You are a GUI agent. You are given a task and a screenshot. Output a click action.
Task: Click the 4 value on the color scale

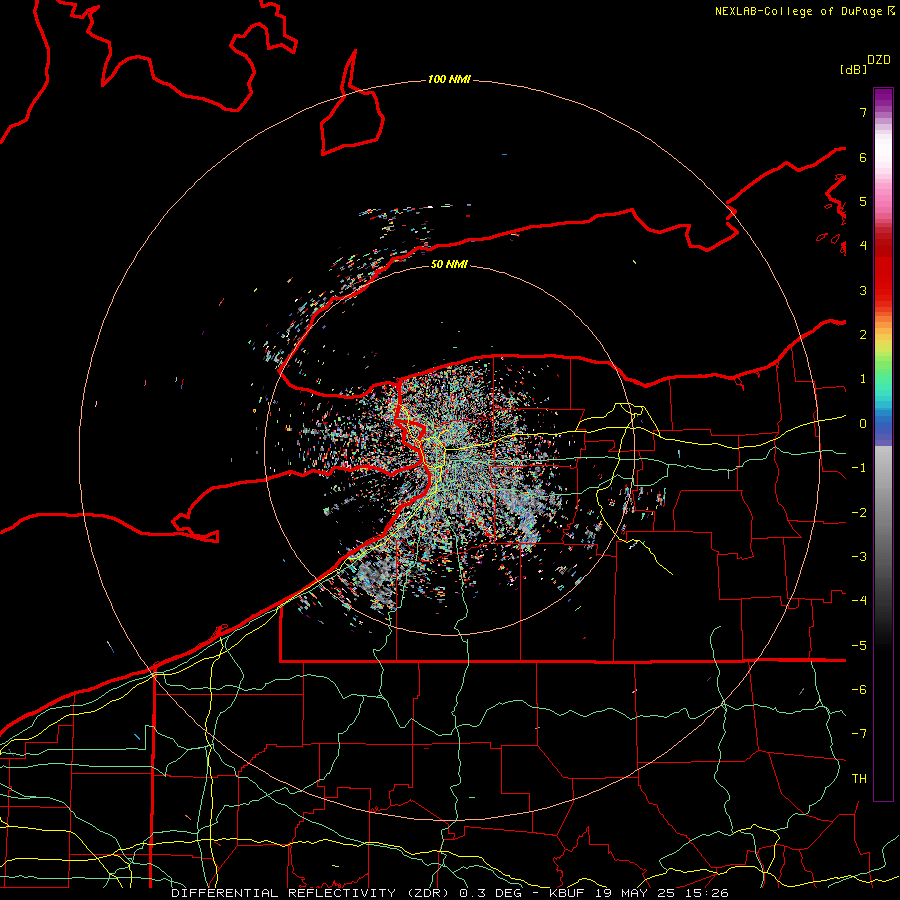[863, 246]
